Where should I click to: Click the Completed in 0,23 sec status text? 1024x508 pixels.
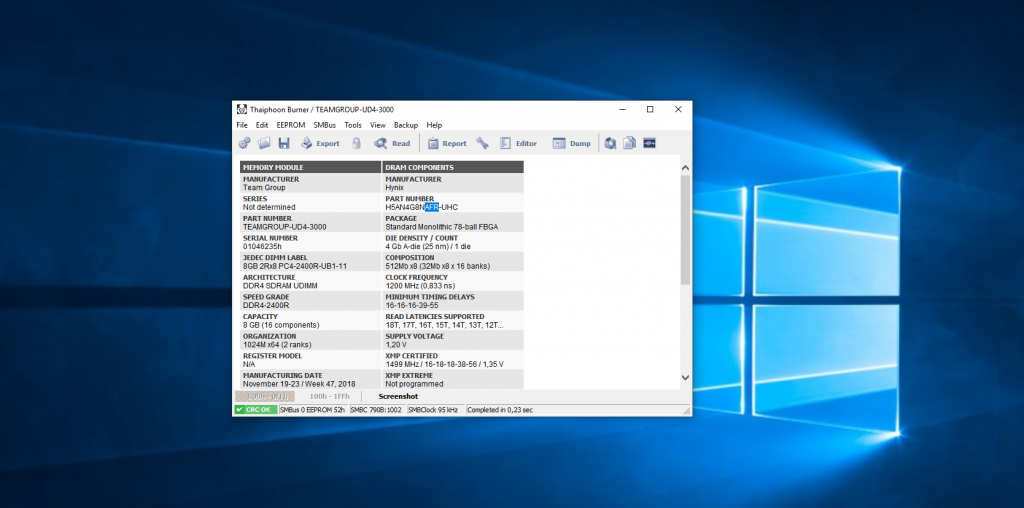pos(500,410)
